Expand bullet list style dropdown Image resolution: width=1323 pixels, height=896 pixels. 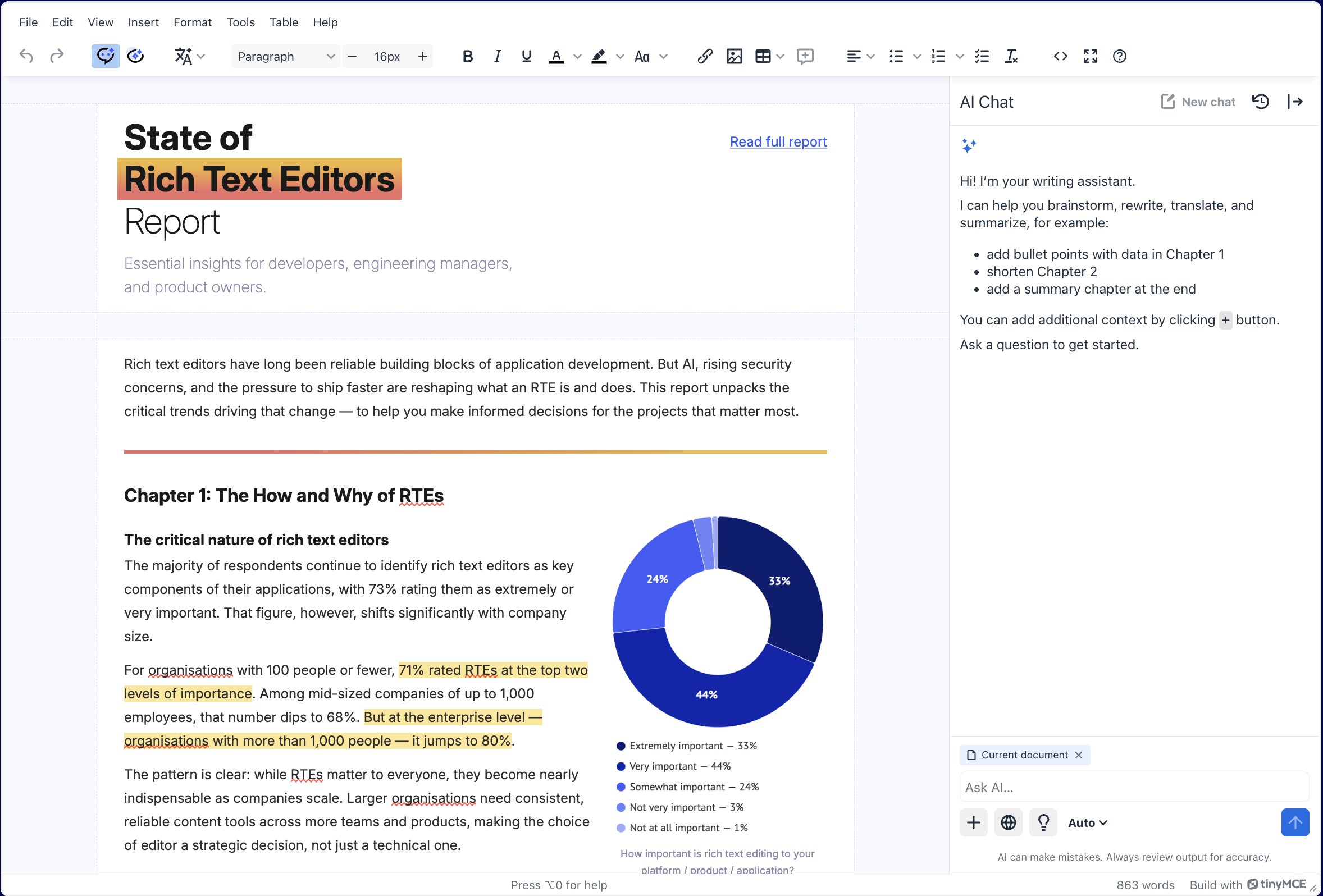[x=917, y=56]
